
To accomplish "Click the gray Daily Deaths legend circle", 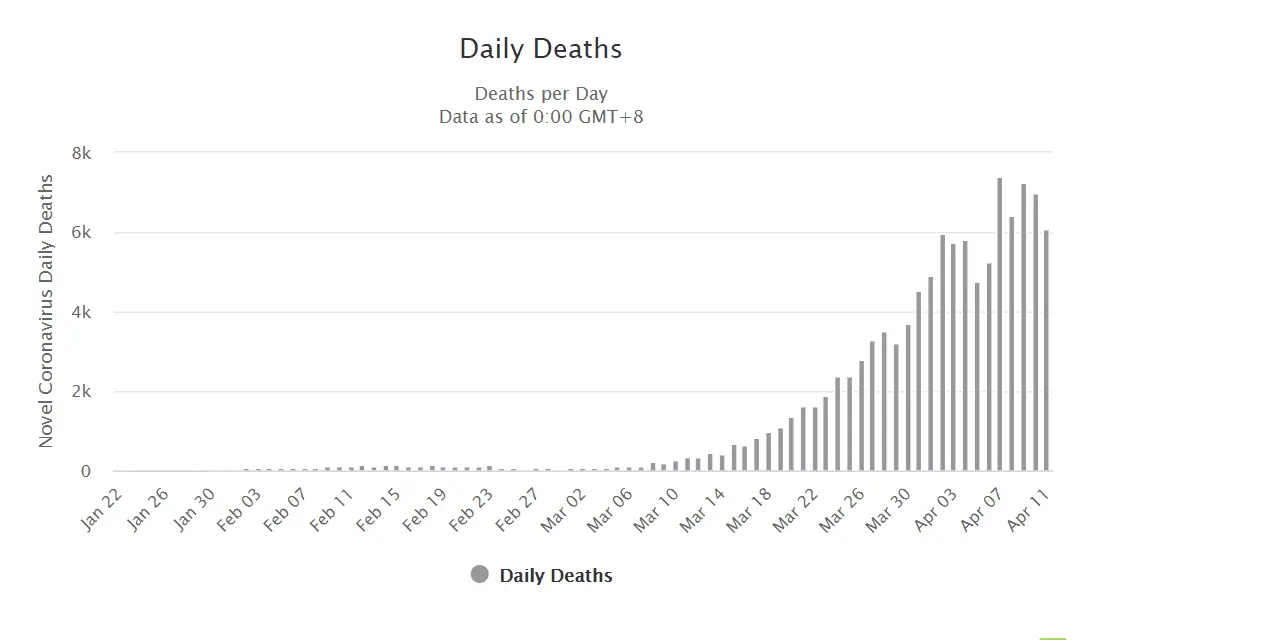I will point(479,574).
